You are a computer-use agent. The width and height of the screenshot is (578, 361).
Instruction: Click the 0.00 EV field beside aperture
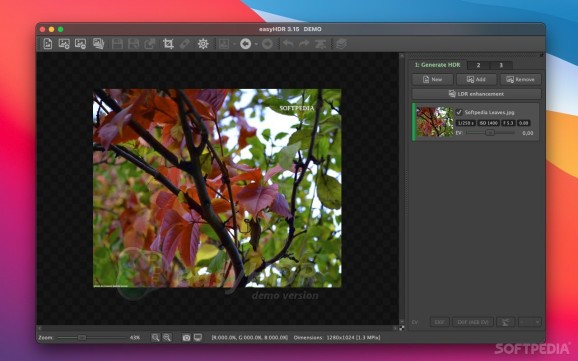pos(524,123)
